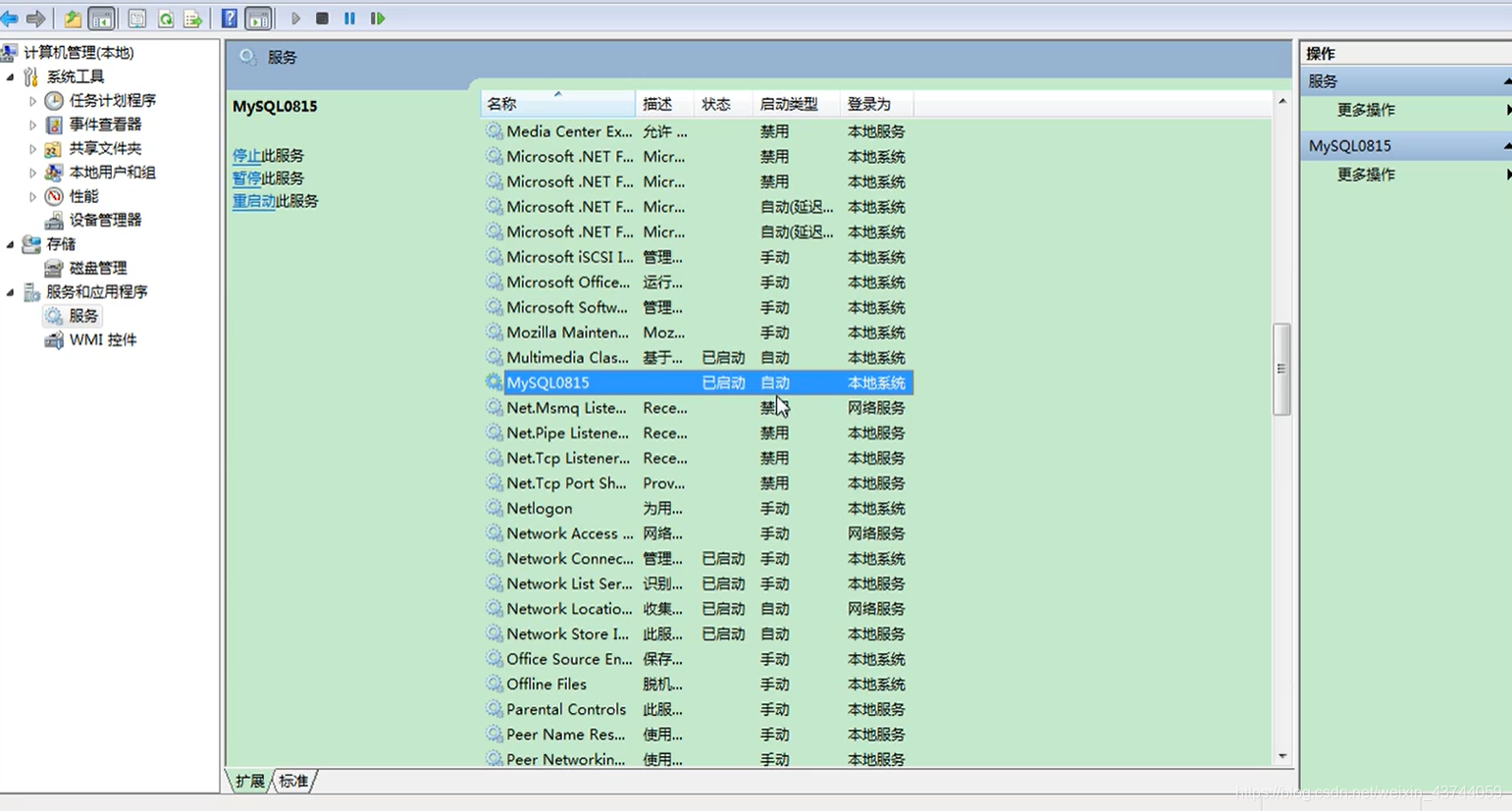
Task: Click the WMI 控件 icon
Action: 54,340
